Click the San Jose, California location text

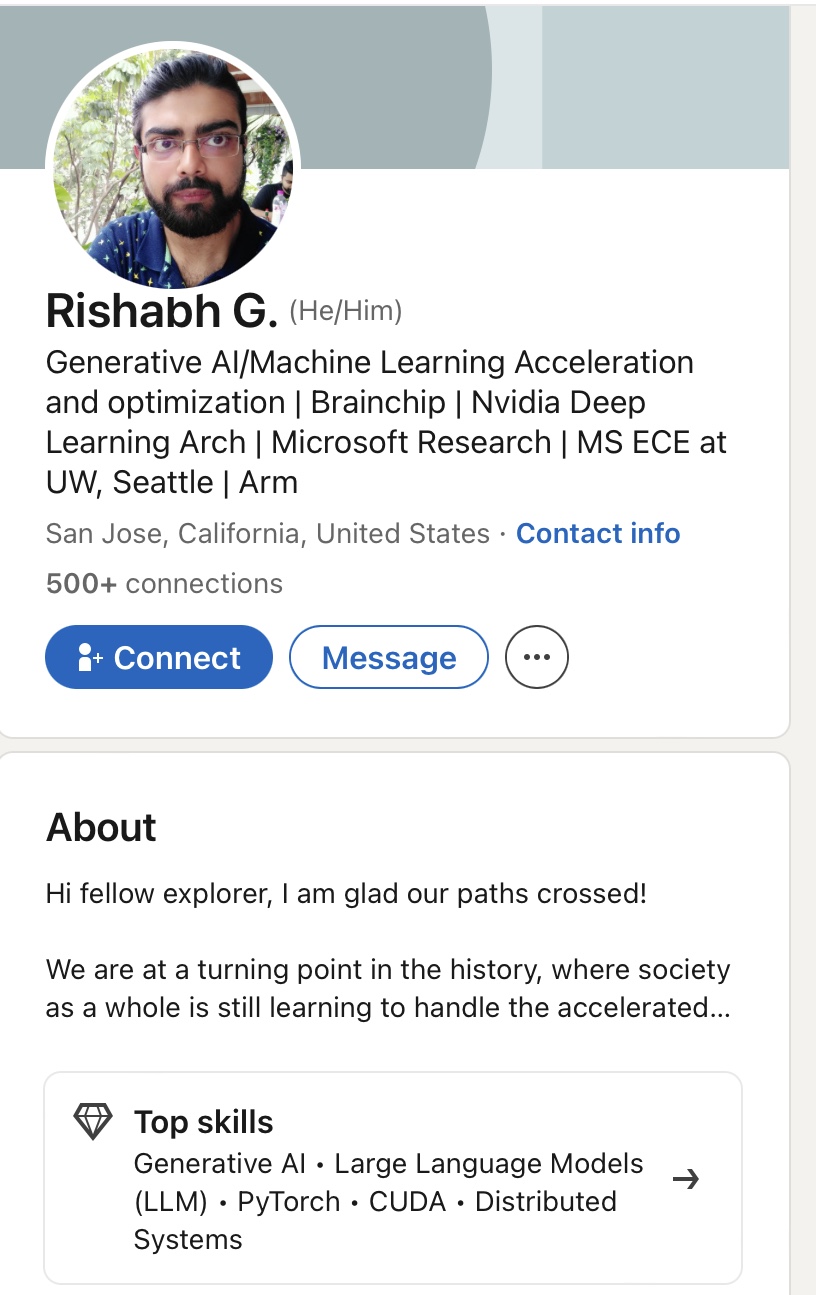click(x=268, y=534)
